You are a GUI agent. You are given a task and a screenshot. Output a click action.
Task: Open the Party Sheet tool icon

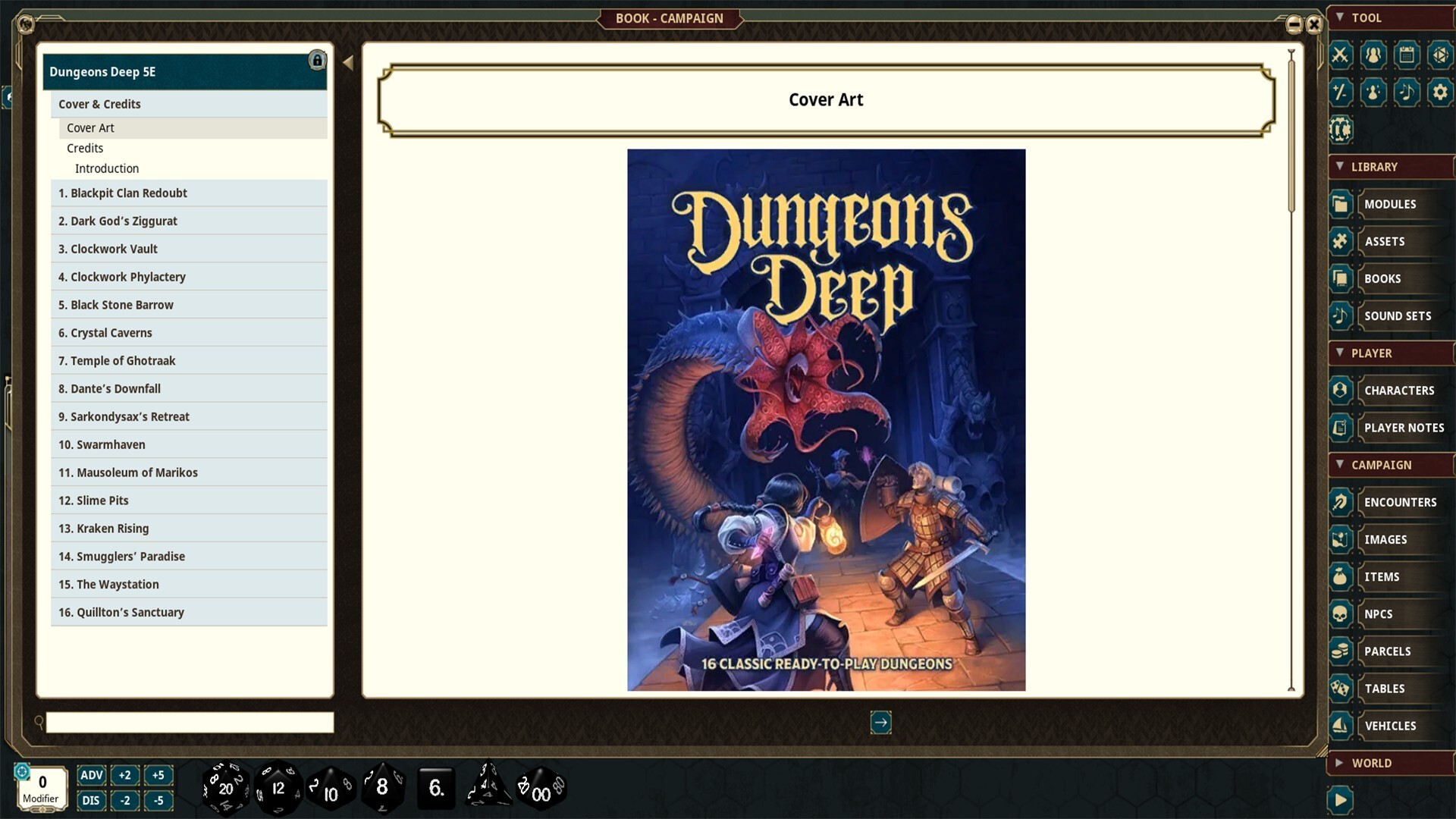coord(1373,55)
